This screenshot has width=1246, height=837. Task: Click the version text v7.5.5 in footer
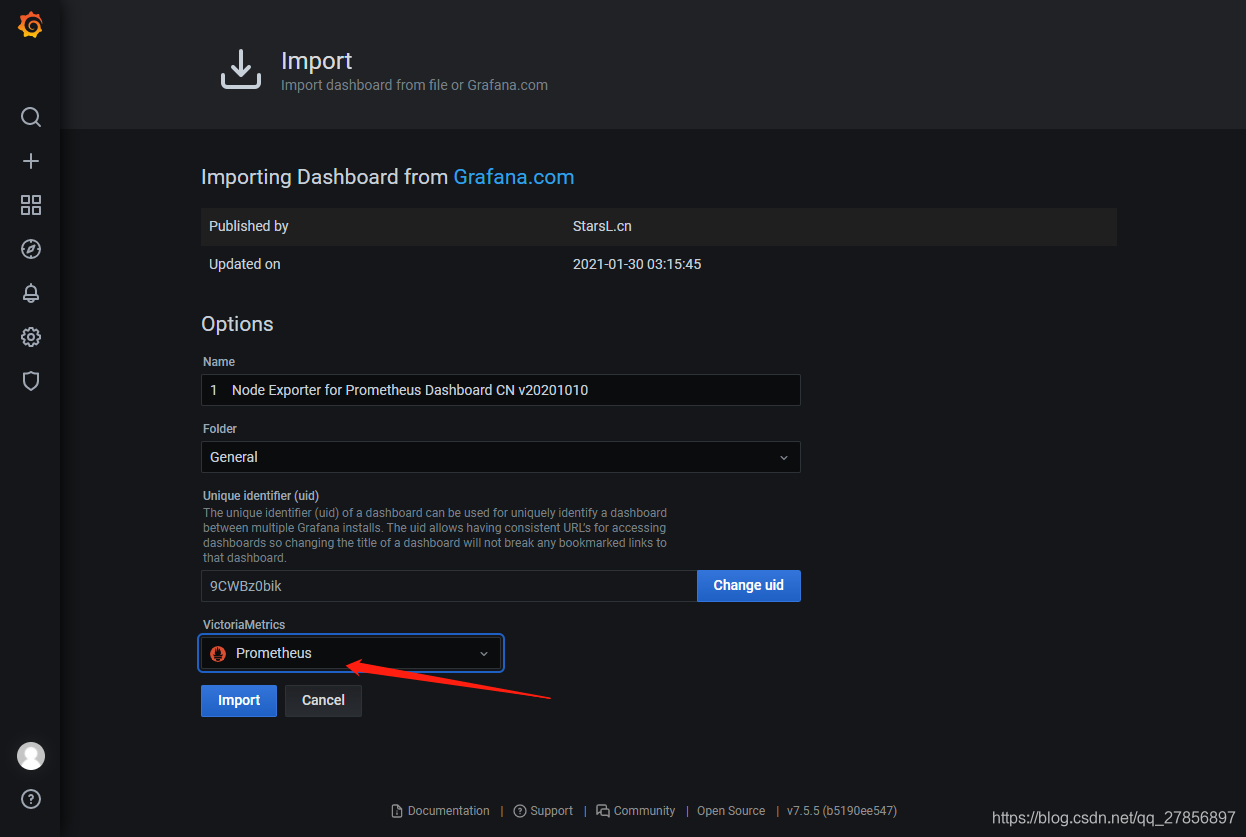pyautogui.click(x=842, y=811)
